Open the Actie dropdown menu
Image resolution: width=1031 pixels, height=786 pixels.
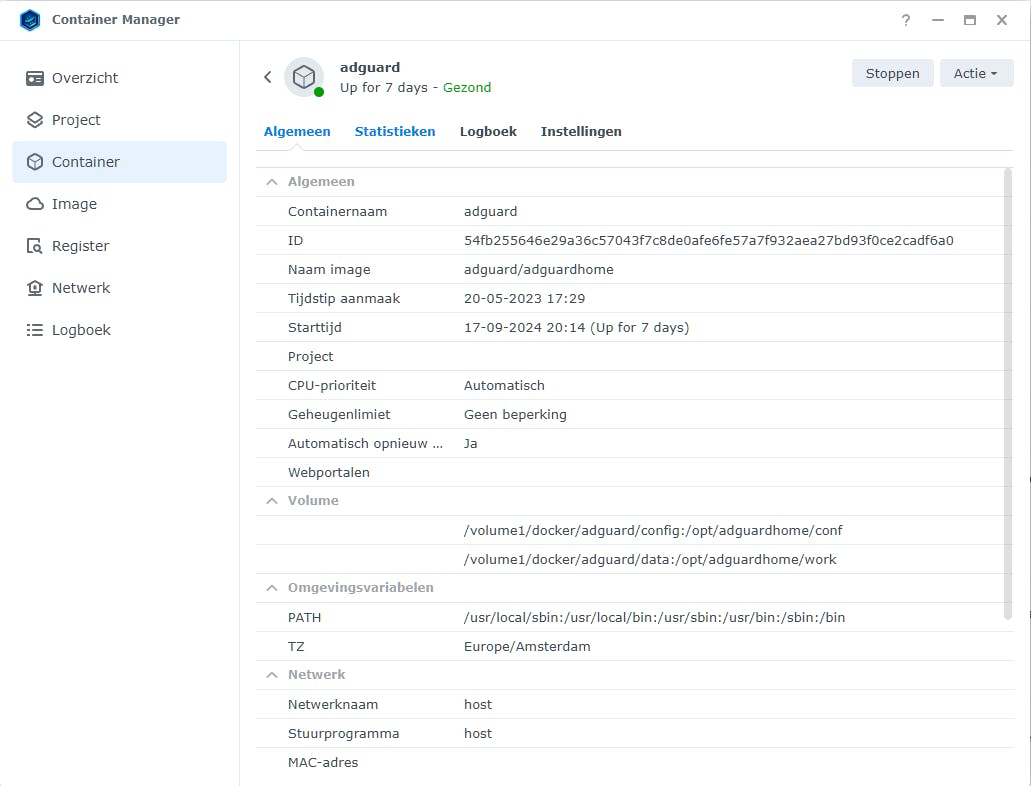click(976, 73)
